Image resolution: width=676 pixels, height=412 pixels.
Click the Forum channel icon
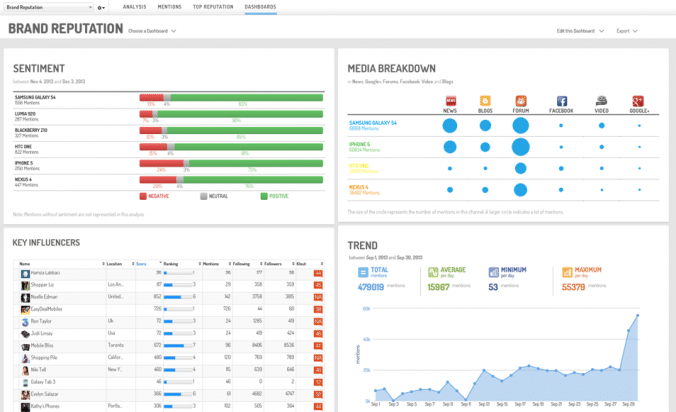tap(521, 101)
